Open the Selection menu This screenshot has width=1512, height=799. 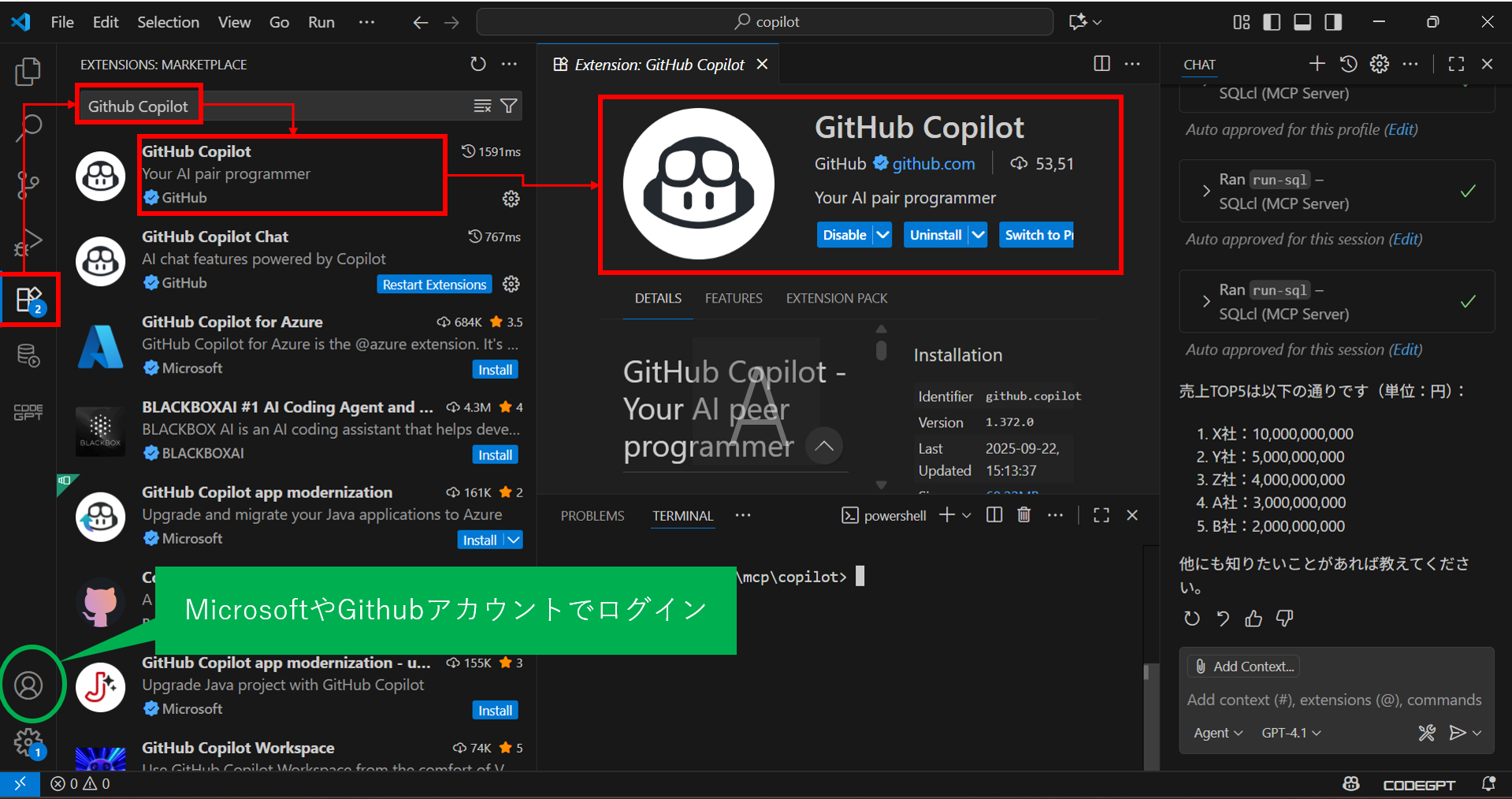point(169,22)
